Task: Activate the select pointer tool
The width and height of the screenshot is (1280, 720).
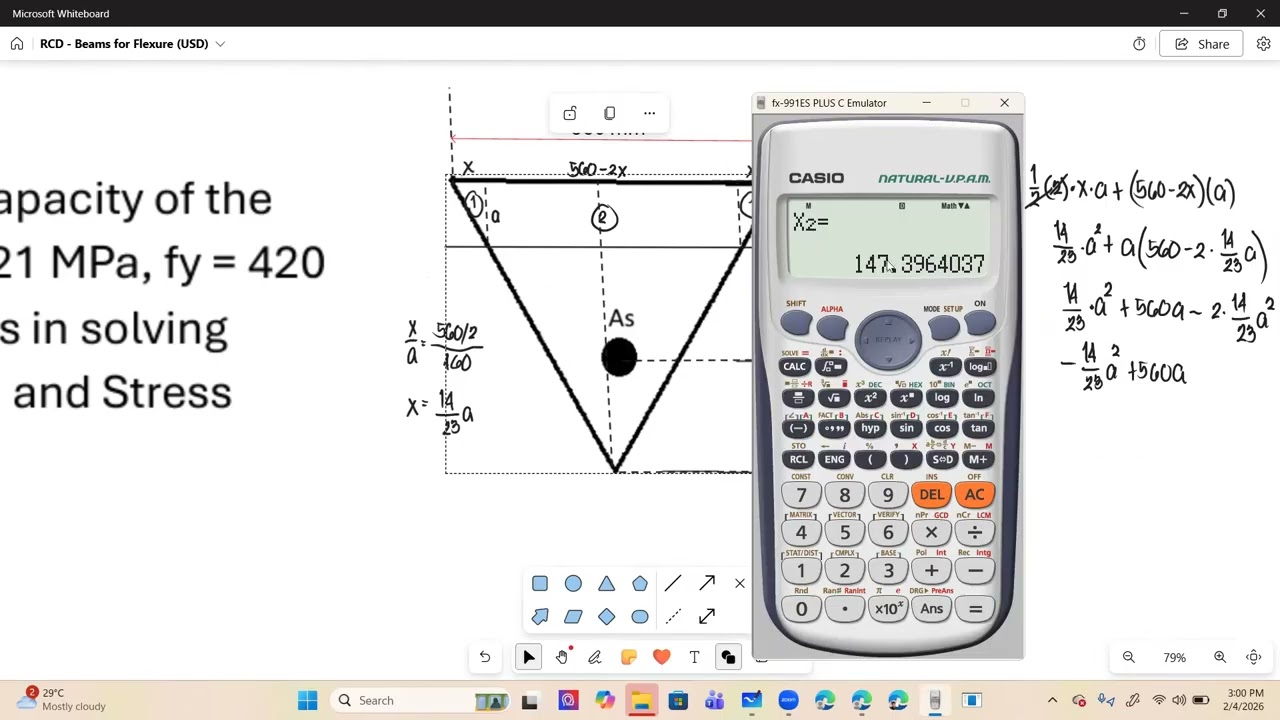Action: tap(529, 657)
